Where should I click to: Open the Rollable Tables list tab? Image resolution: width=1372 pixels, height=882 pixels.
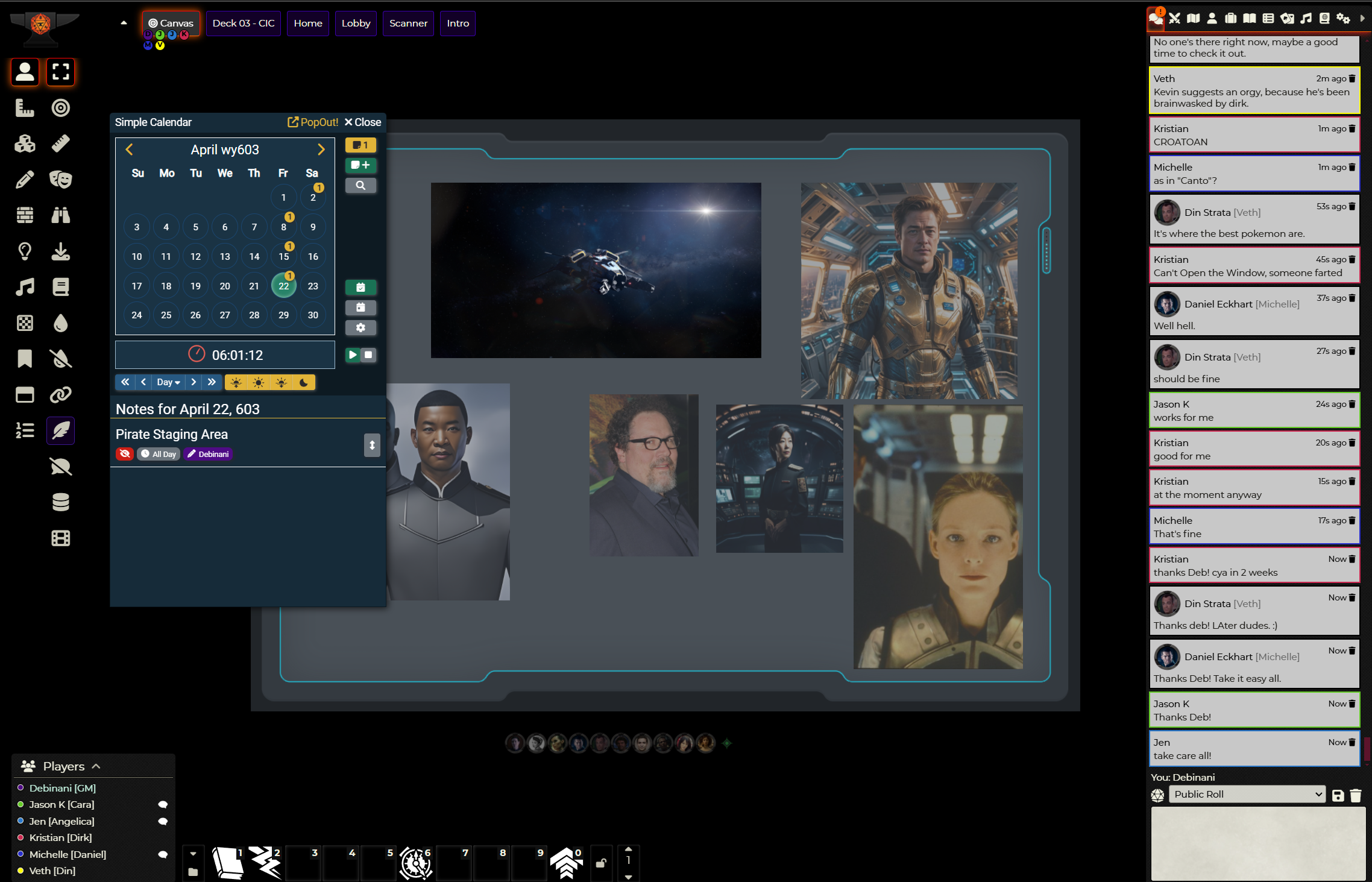pos(1268,19)
